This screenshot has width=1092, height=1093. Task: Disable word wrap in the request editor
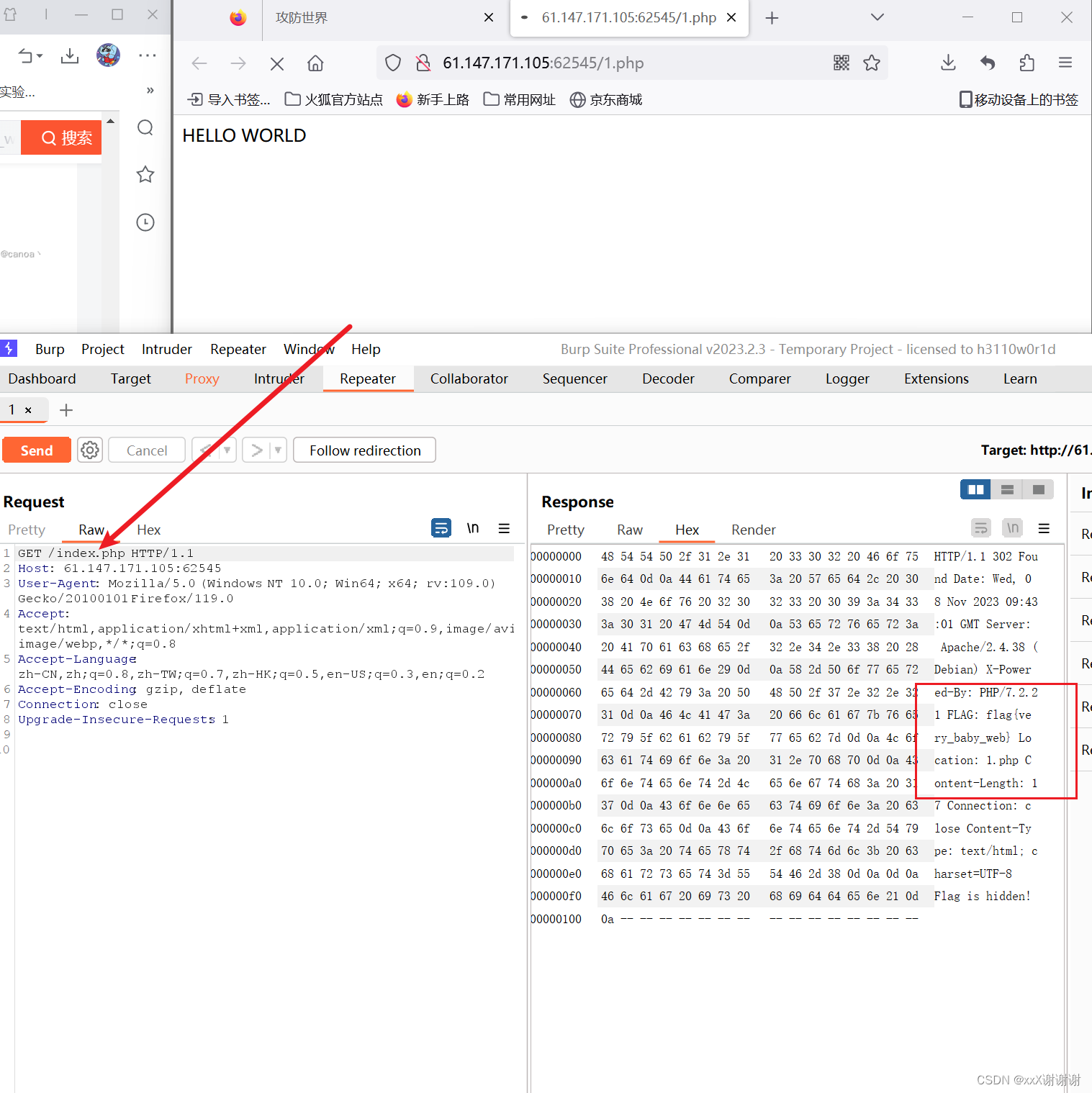click(x=441, y=527)
